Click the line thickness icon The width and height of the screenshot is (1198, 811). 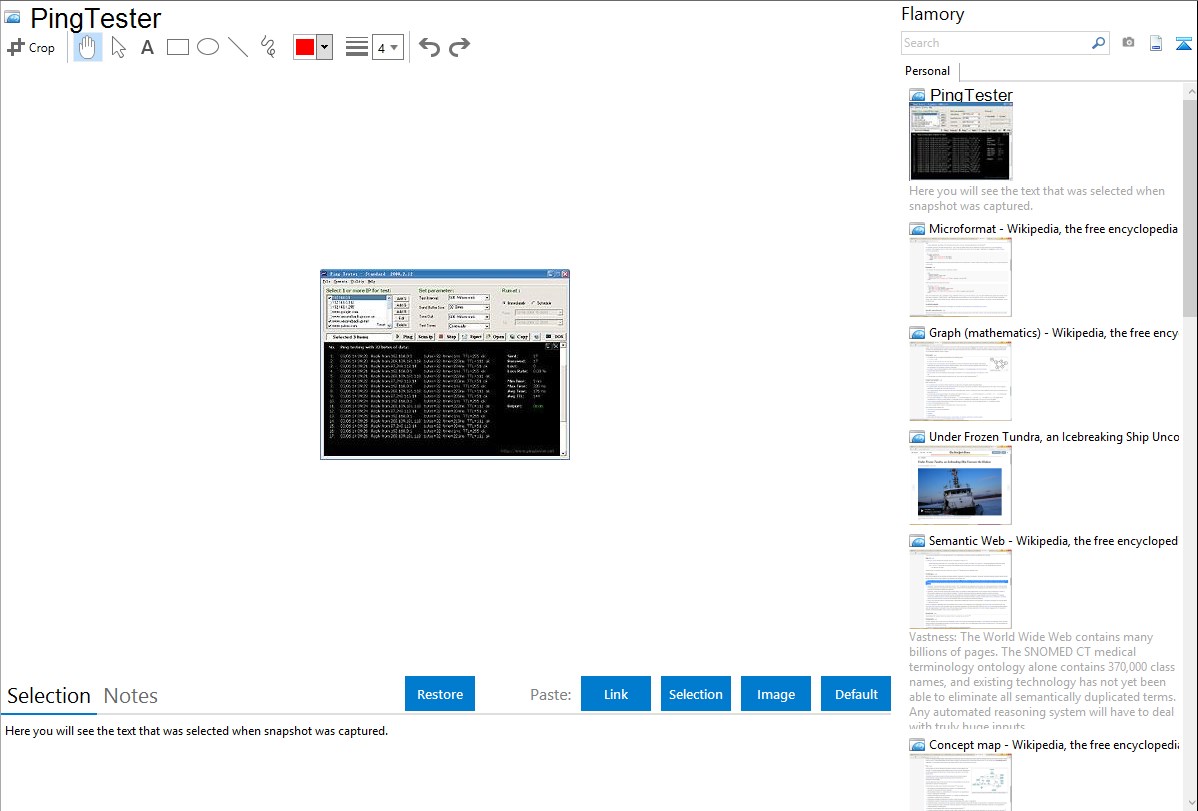[x=357, y=47]
